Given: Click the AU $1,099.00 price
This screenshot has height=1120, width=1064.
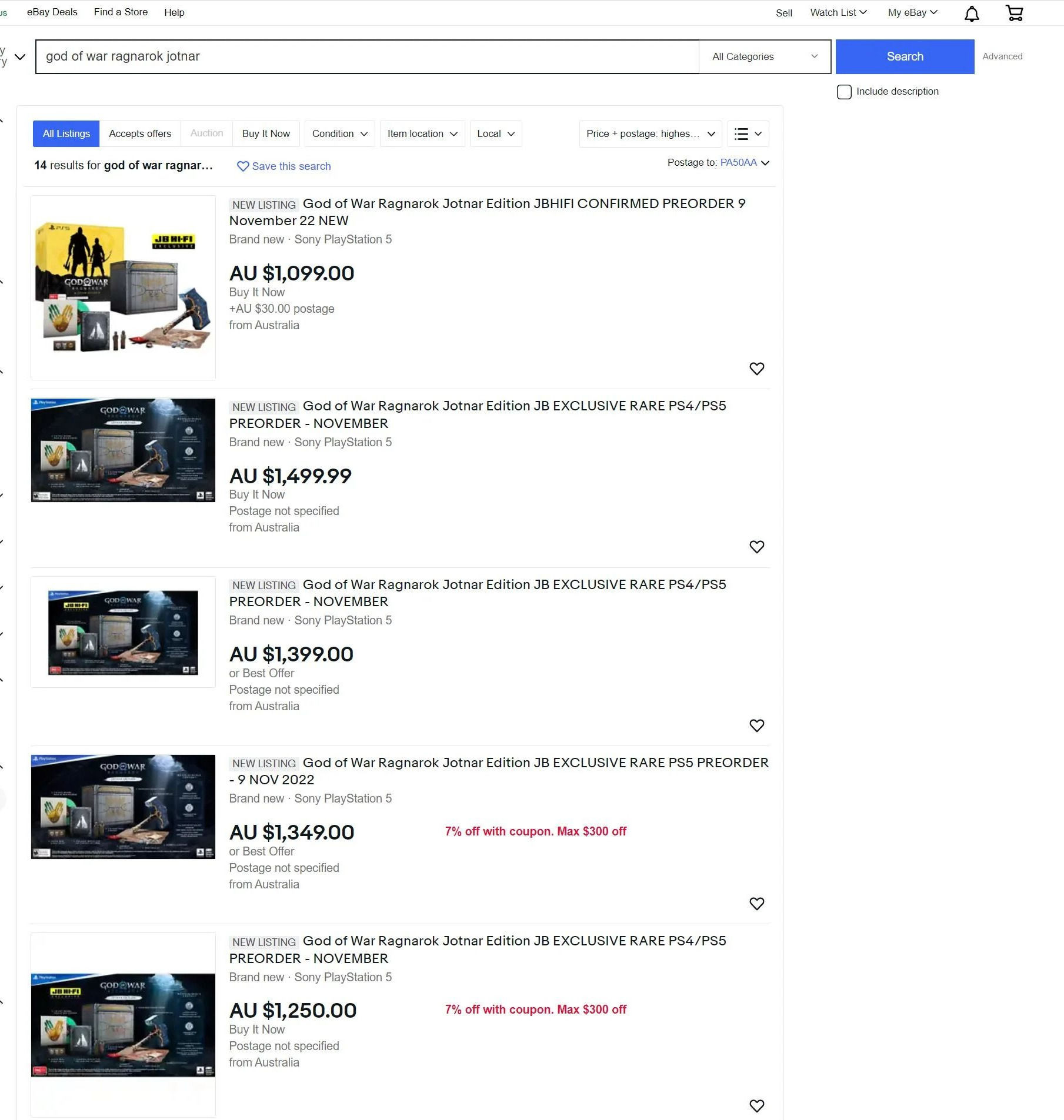Looking at the screenshot, I should [292, 273].
